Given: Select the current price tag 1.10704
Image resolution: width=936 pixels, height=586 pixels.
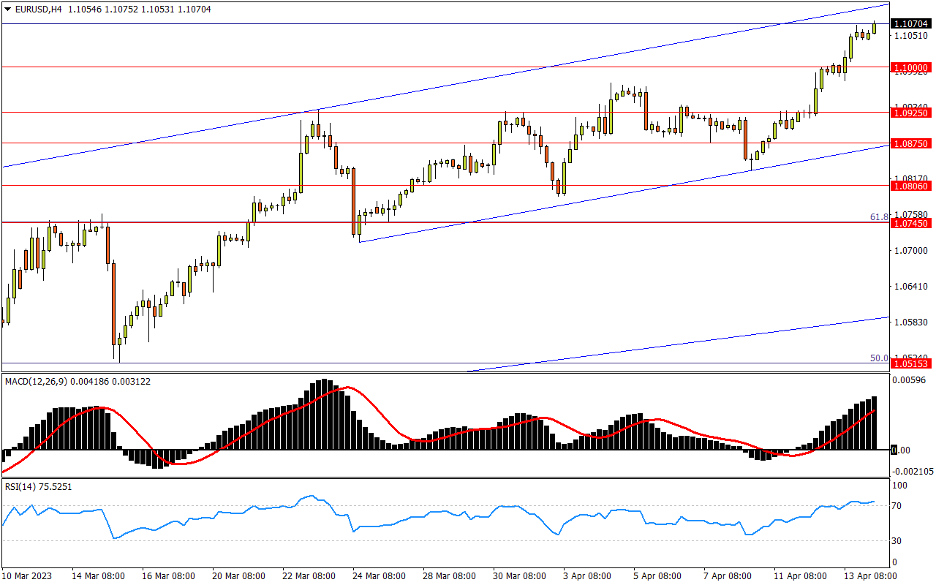Looking at the screenshot, I should (x=910, y=23).
